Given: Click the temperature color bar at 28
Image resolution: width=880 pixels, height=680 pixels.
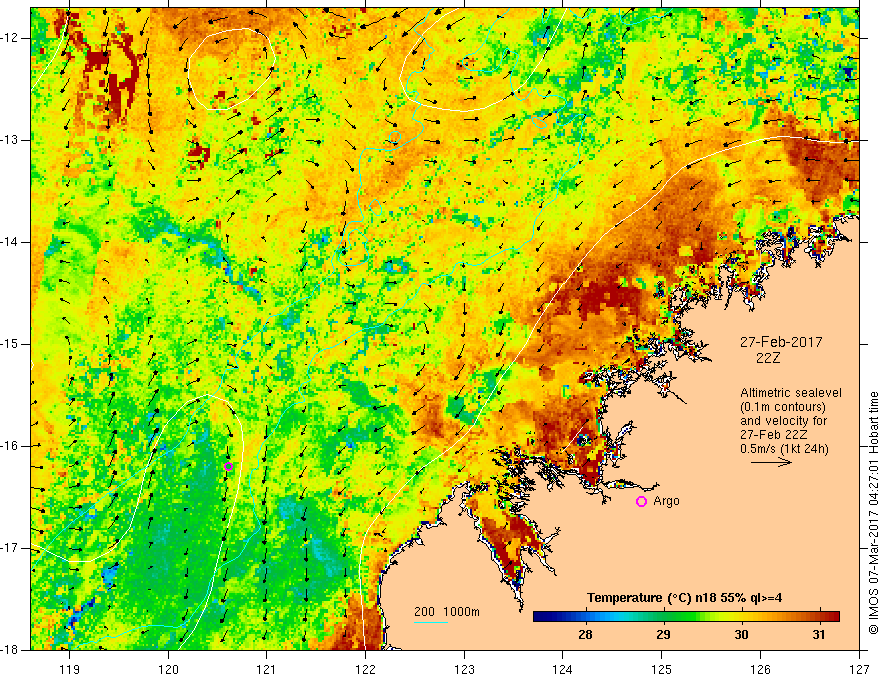Looking at the screenshot, I should pos(585,617).
